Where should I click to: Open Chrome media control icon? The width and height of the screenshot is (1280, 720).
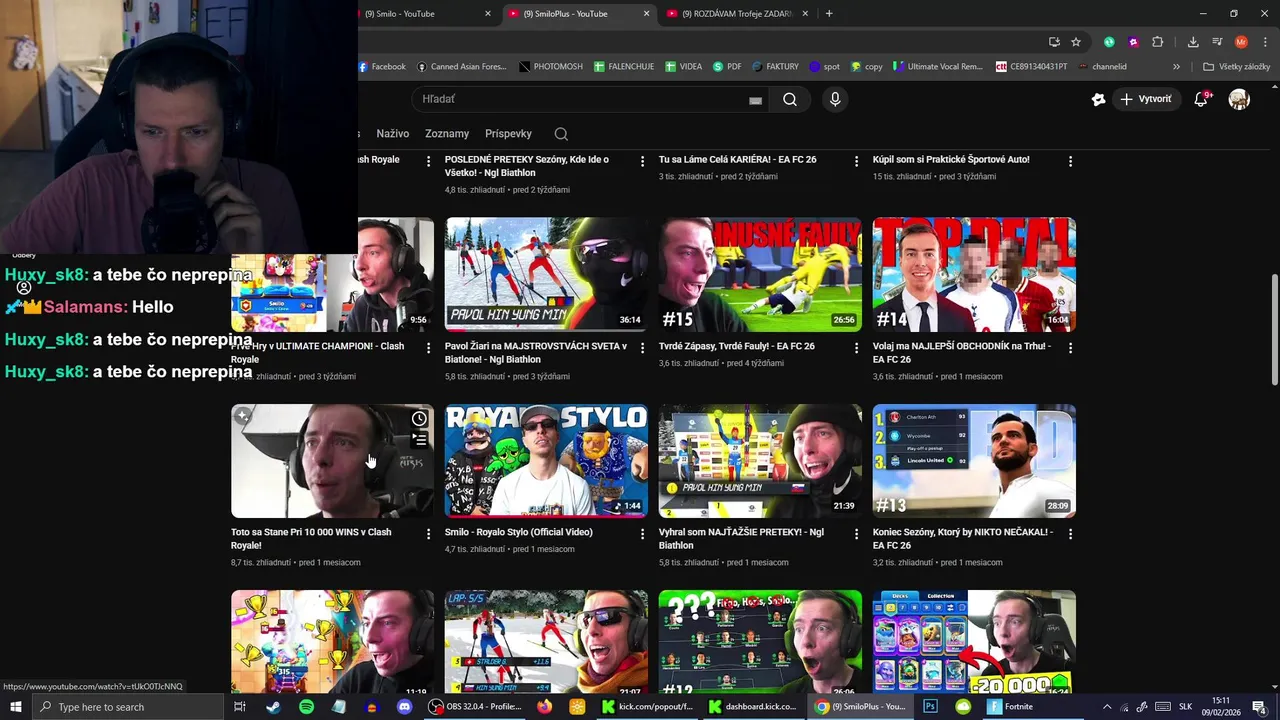1217,42
